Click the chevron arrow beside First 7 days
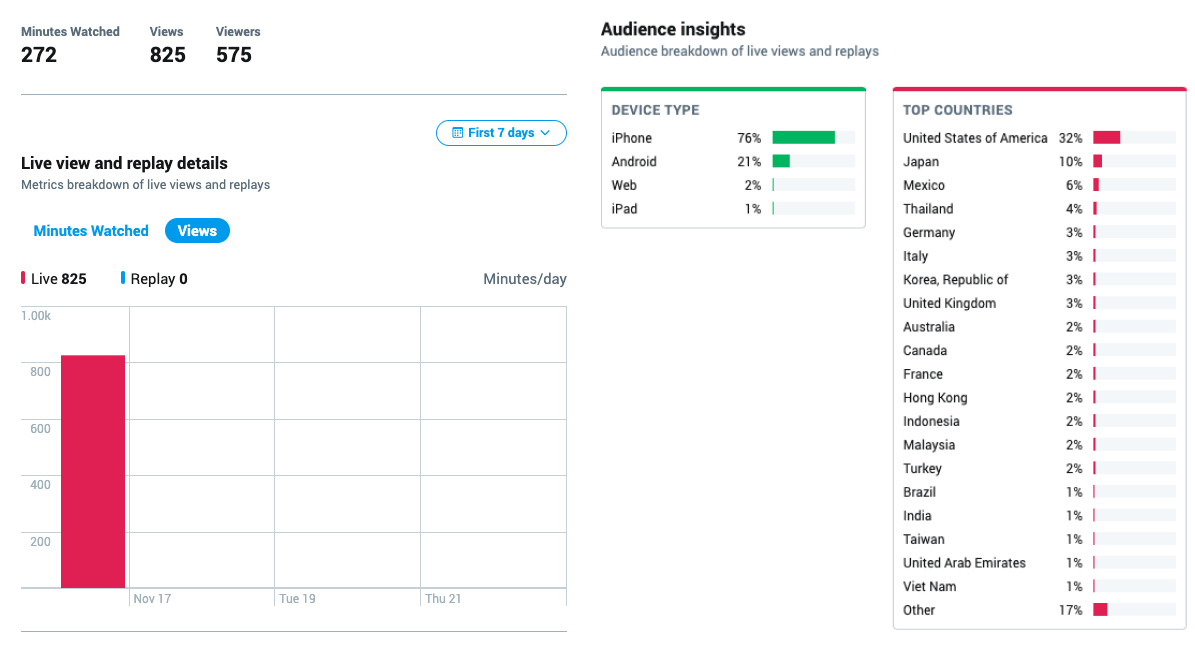This screenshot has height=648, width=1195. coord(545,133)
